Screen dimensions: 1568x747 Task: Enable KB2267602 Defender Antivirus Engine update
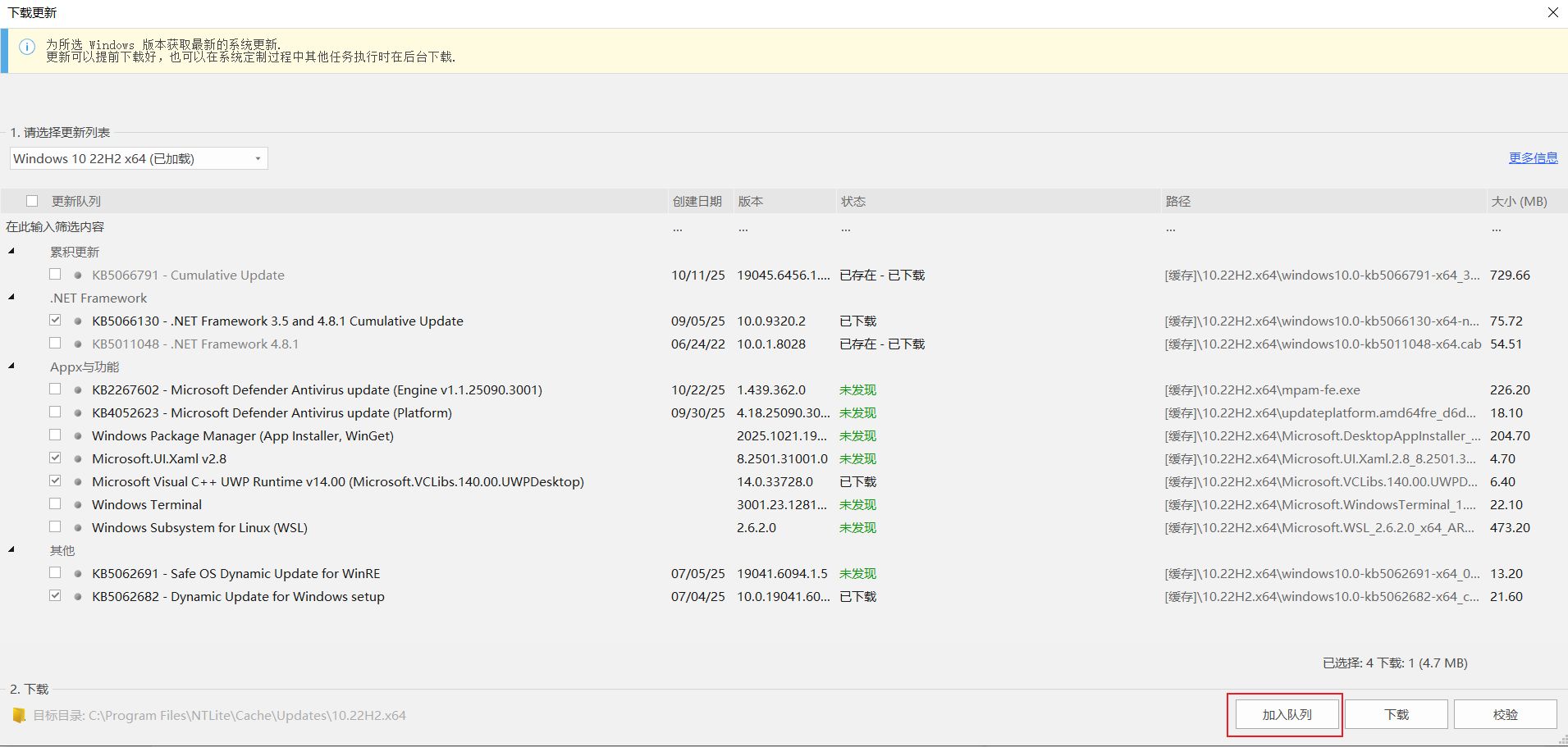click(x=55, y=389)
